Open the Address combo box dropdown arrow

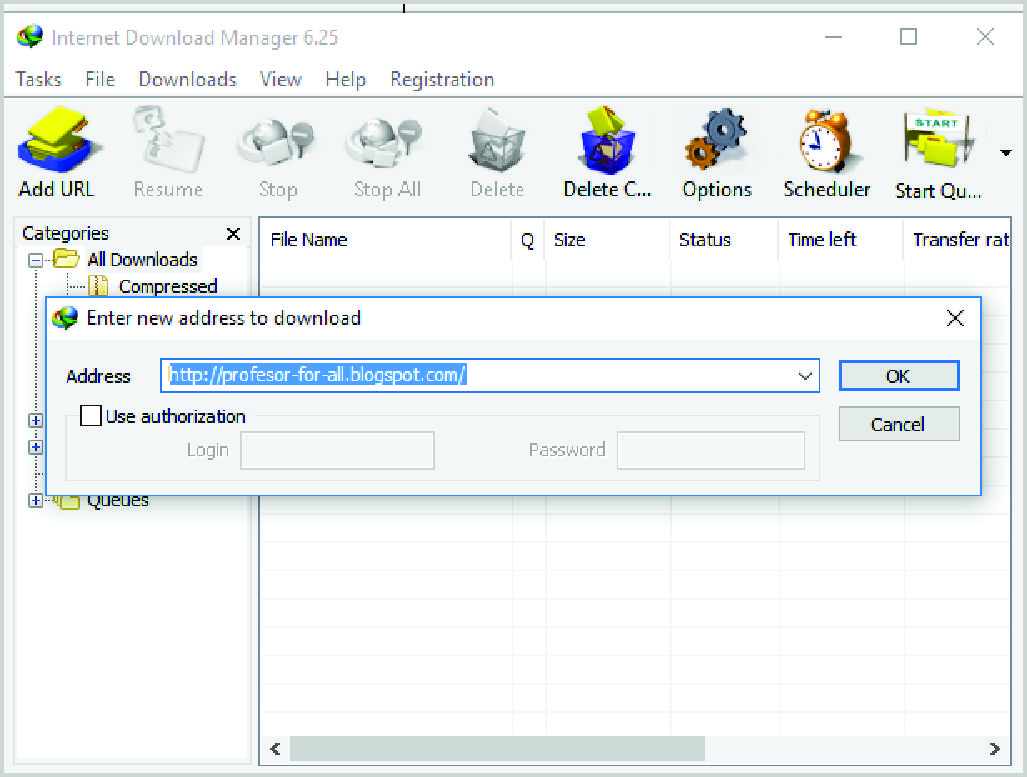tap(804, 376)
